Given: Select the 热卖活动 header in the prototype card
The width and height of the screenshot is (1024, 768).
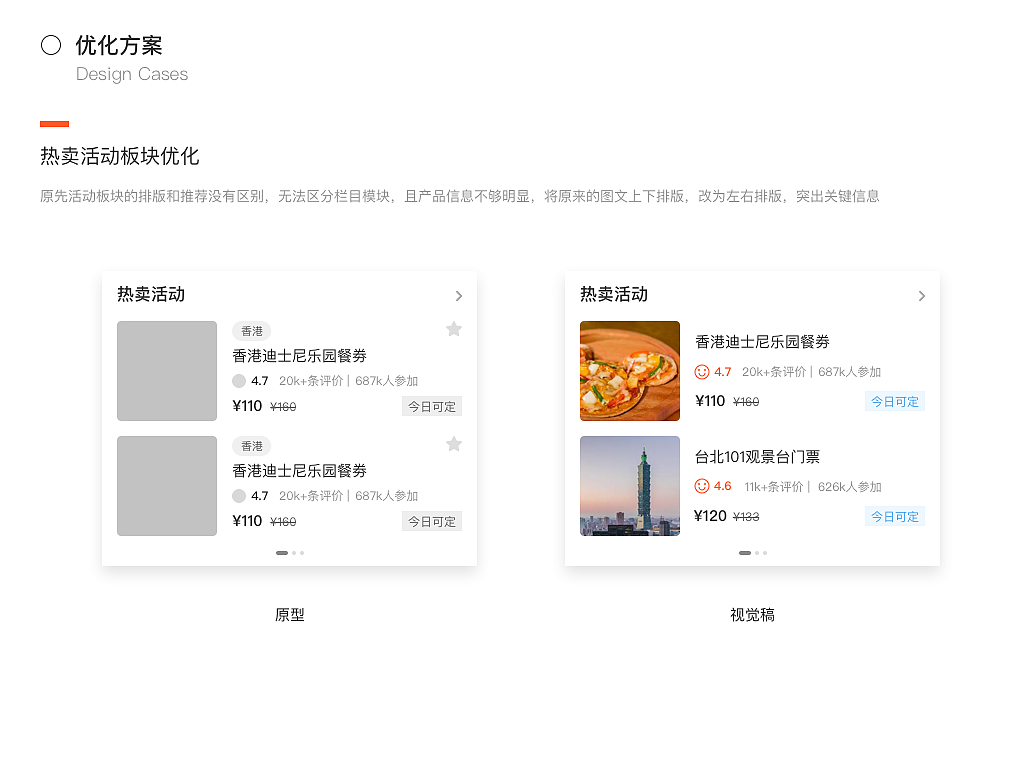Looking at the screenshot, I should (x=150, y=294).
